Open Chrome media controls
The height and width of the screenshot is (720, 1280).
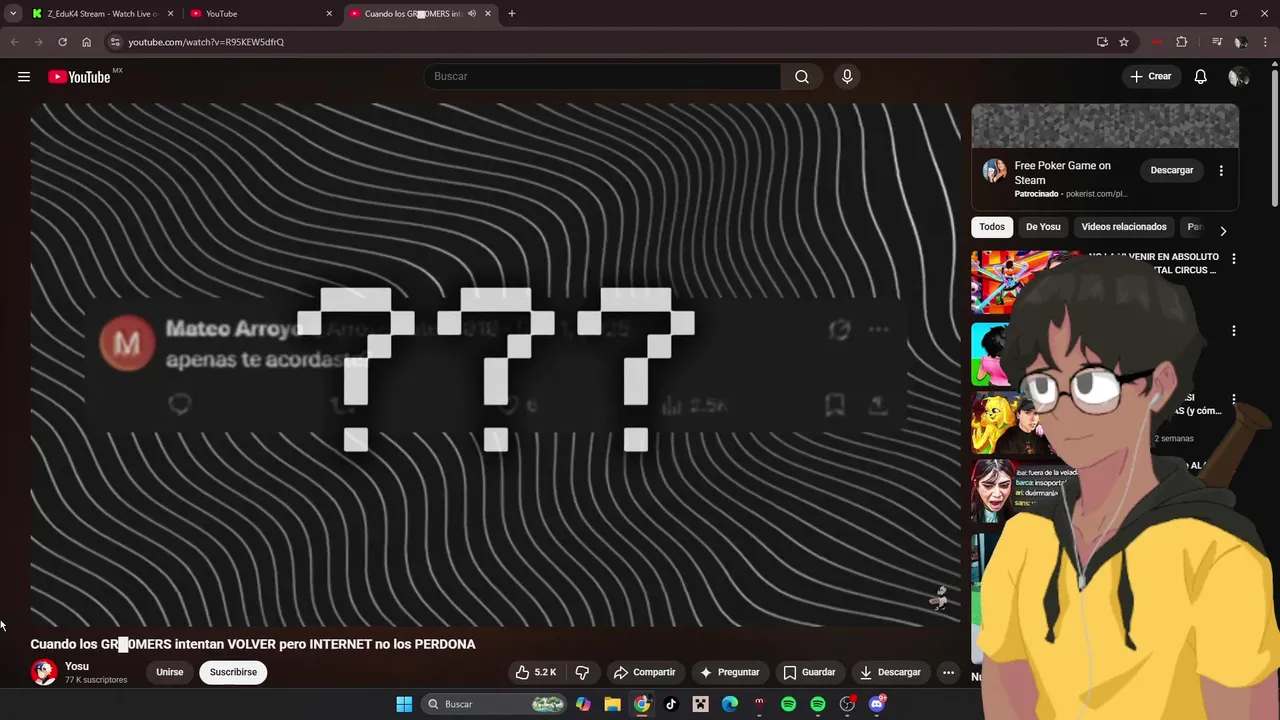1217,42
